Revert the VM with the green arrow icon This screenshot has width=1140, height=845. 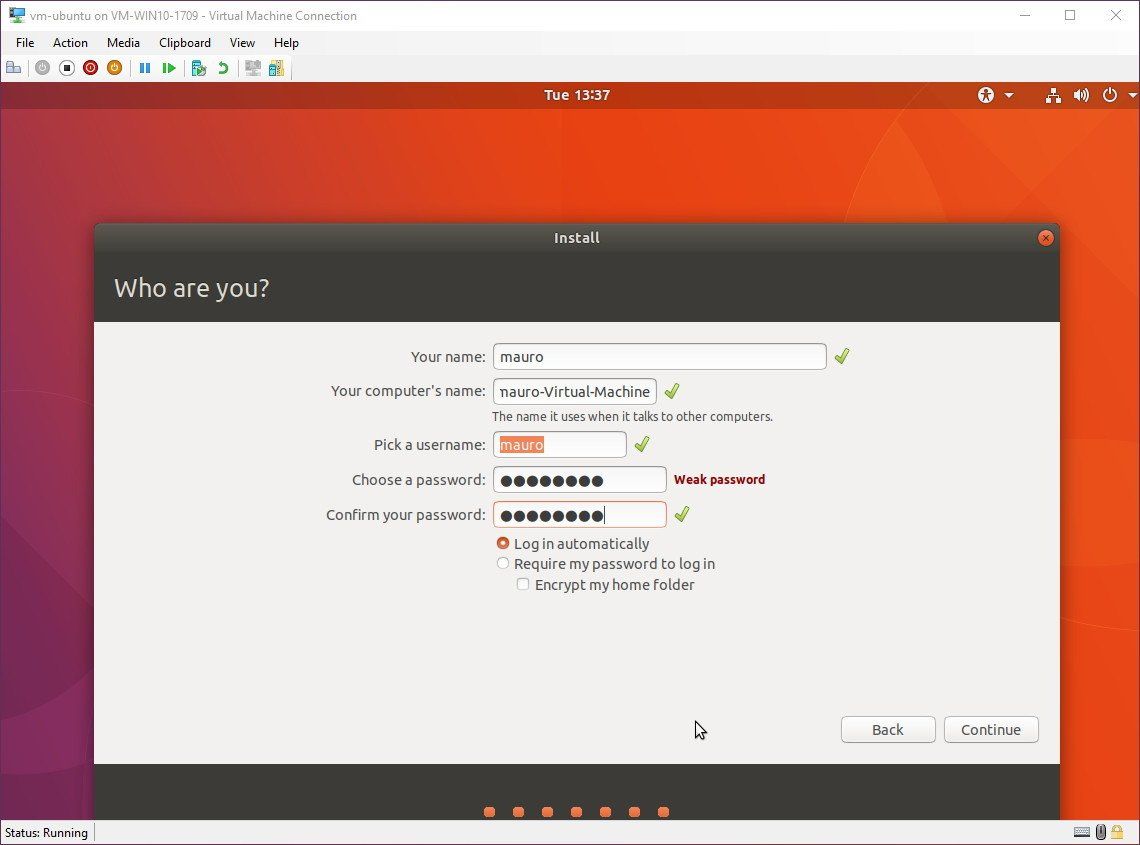pyautogui.click(x=223, y=68)
